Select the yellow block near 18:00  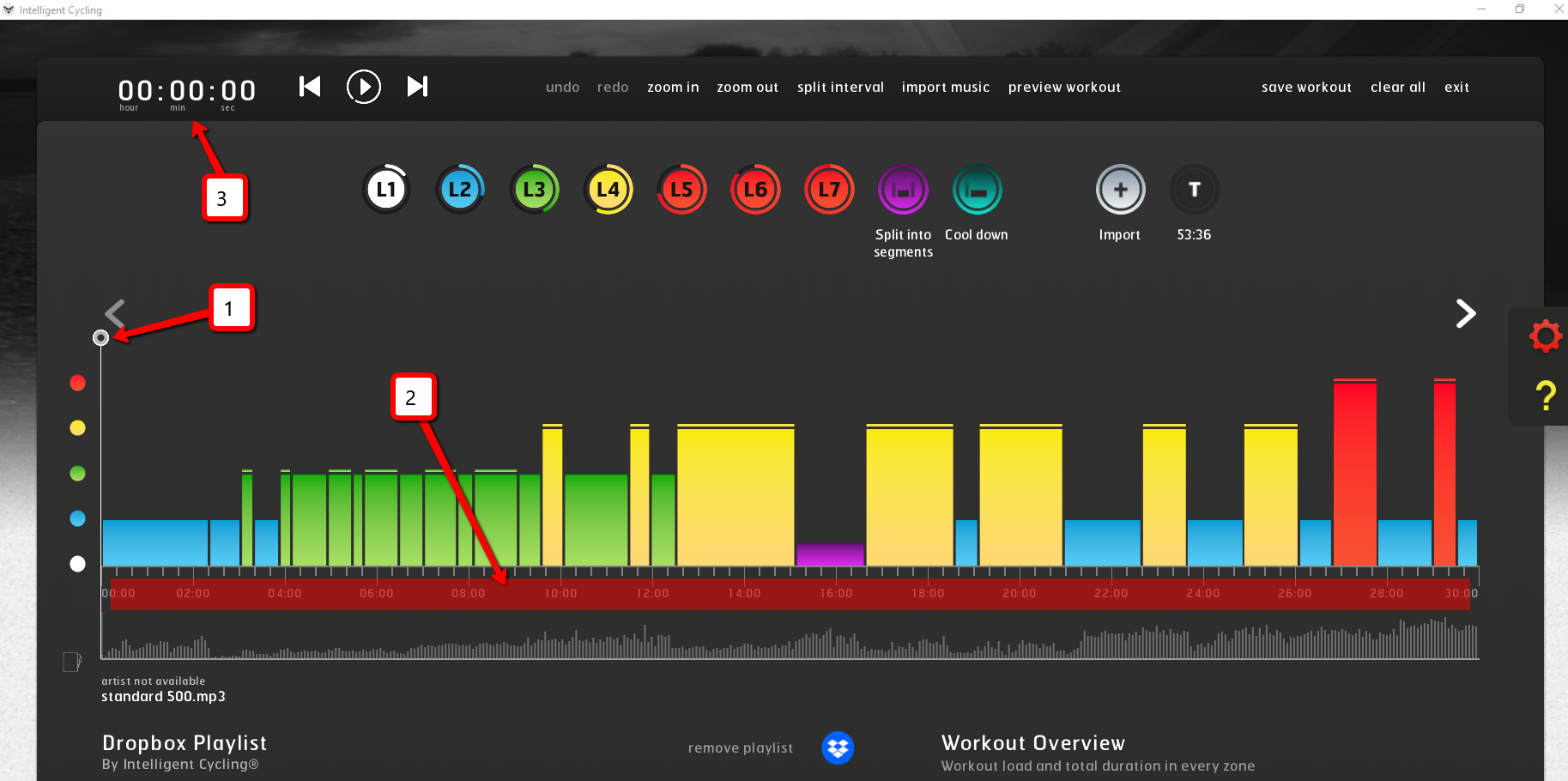click(910, 495)
